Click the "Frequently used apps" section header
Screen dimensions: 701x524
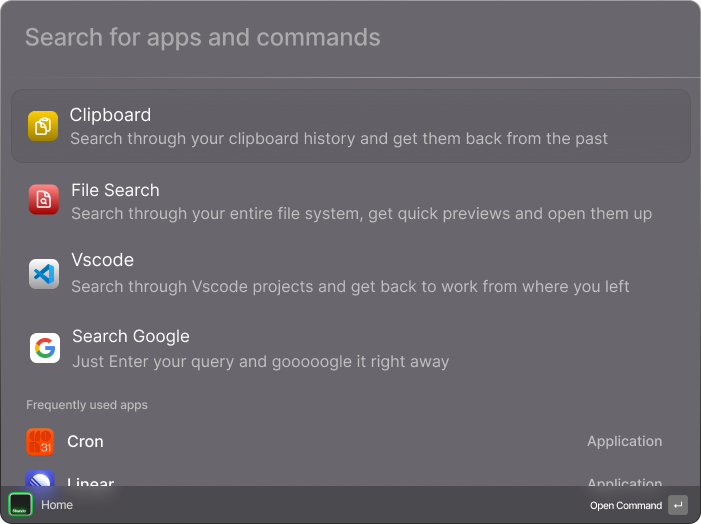(87, 405)
